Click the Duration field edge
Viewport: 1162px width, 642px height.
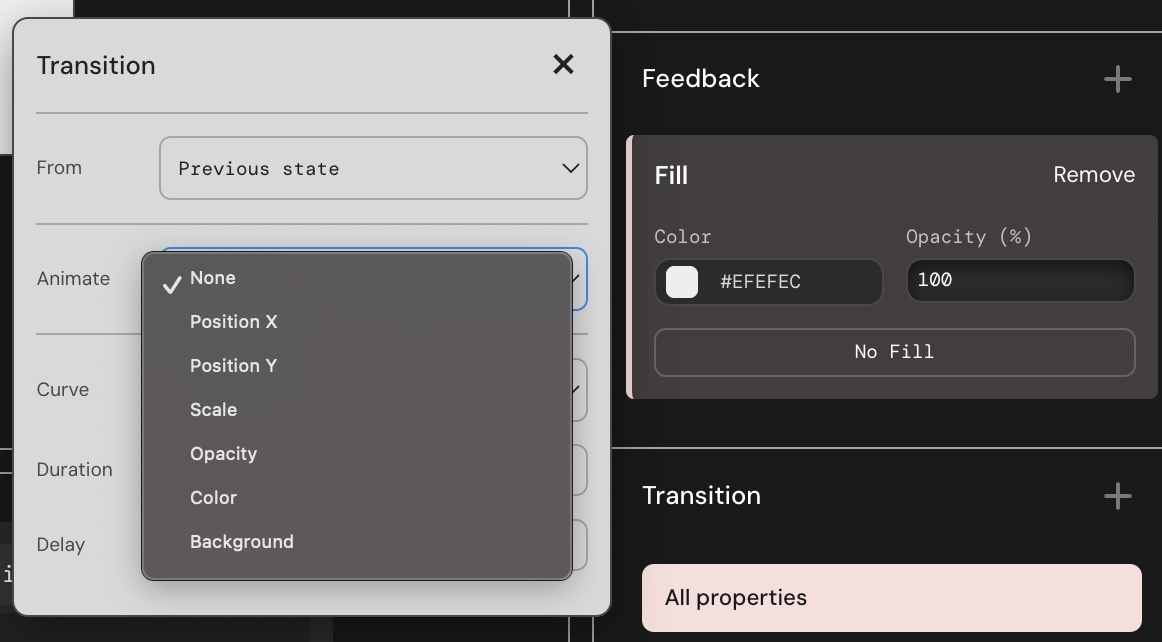(x=579, y=470)
